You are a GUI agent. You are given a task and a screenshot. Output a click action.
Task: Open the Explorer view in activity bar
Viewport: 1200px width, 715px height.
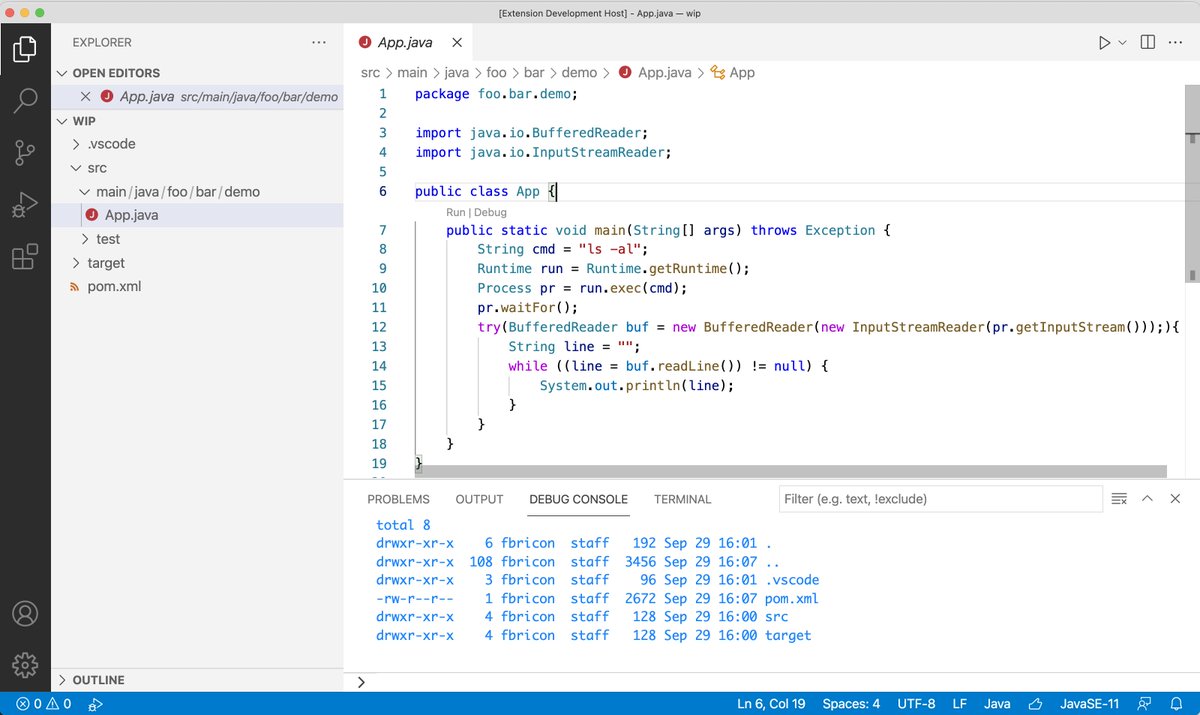click(x=25, y=47)
